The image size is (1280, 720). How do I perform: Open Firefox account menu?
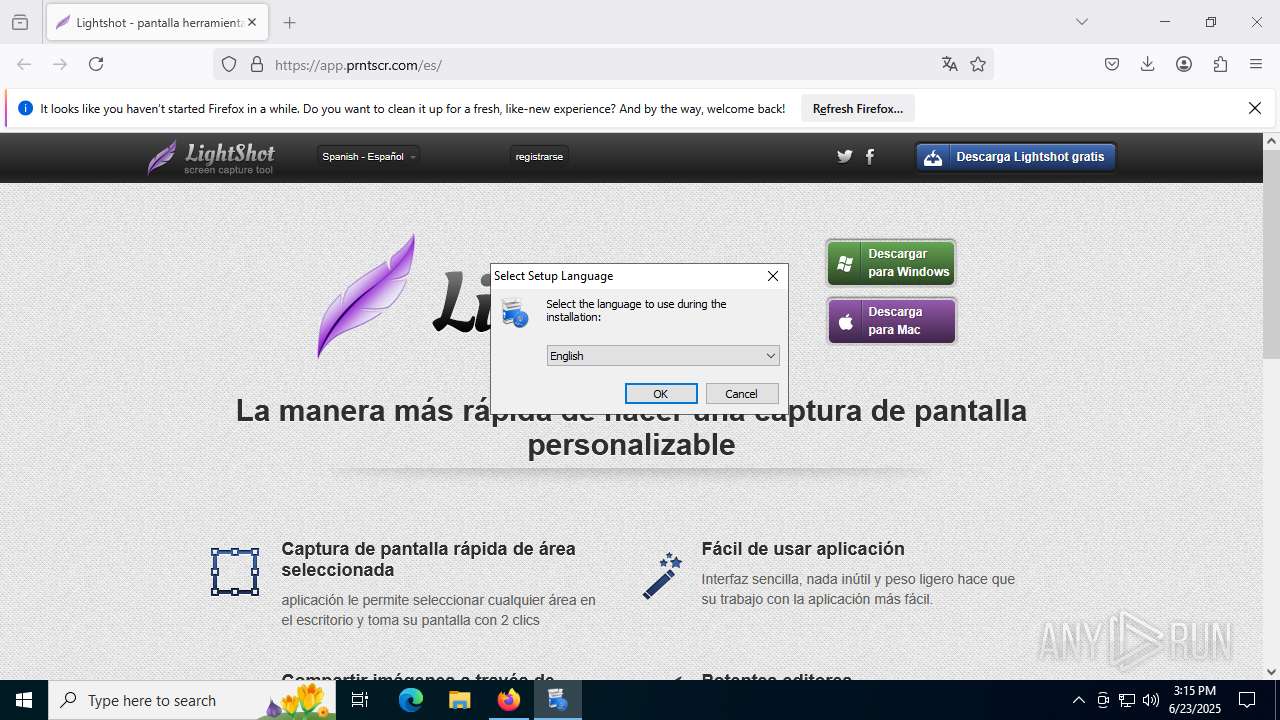(x=1184, y=64)
